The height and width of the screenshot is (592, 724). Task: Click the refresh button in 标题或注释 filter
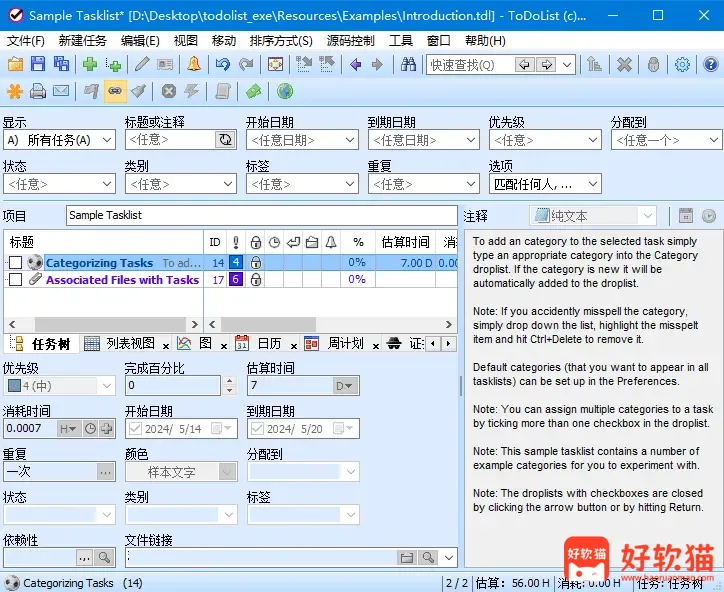[x=225, y=140]
